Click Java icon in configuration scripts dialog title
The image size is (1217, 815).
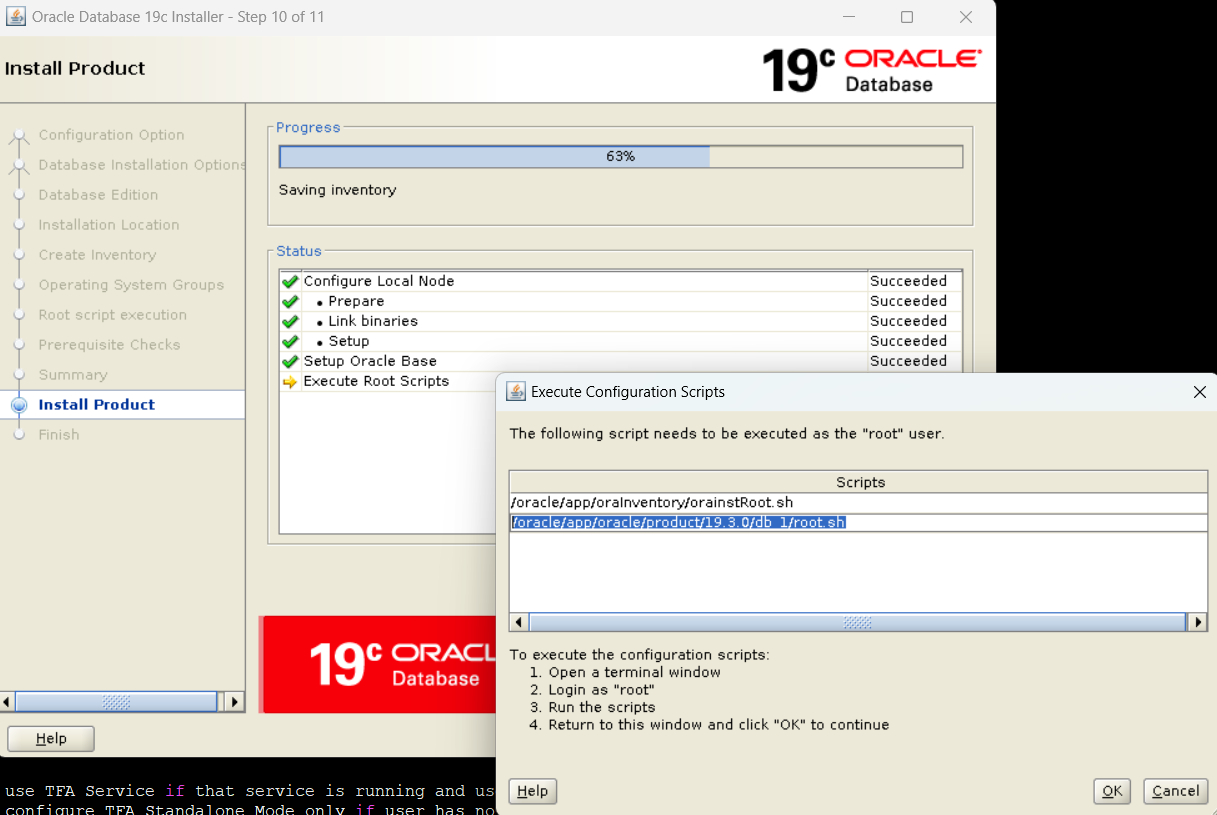coord(516,391)
